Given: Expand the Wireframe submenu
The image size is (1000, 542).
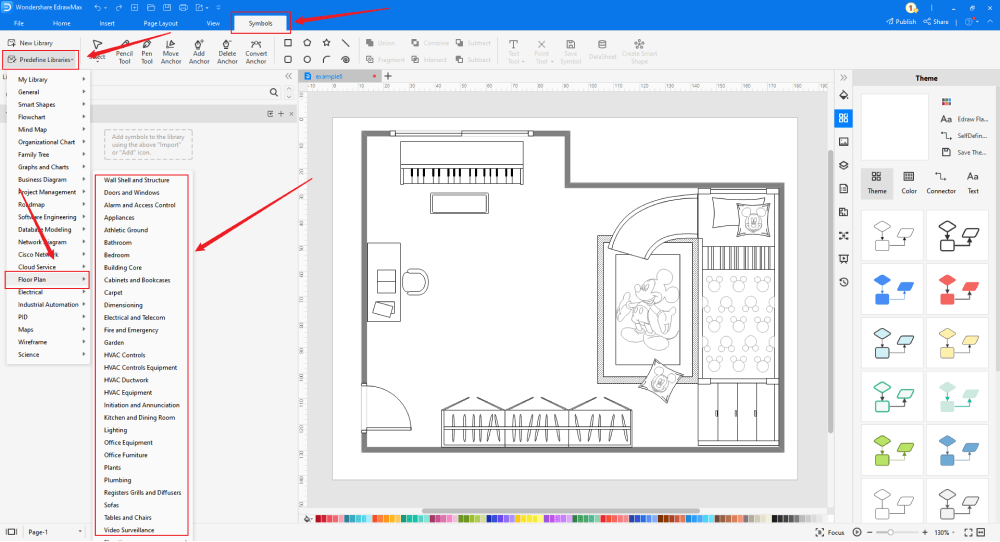Looking at the screenshot, I should (48, 342).
